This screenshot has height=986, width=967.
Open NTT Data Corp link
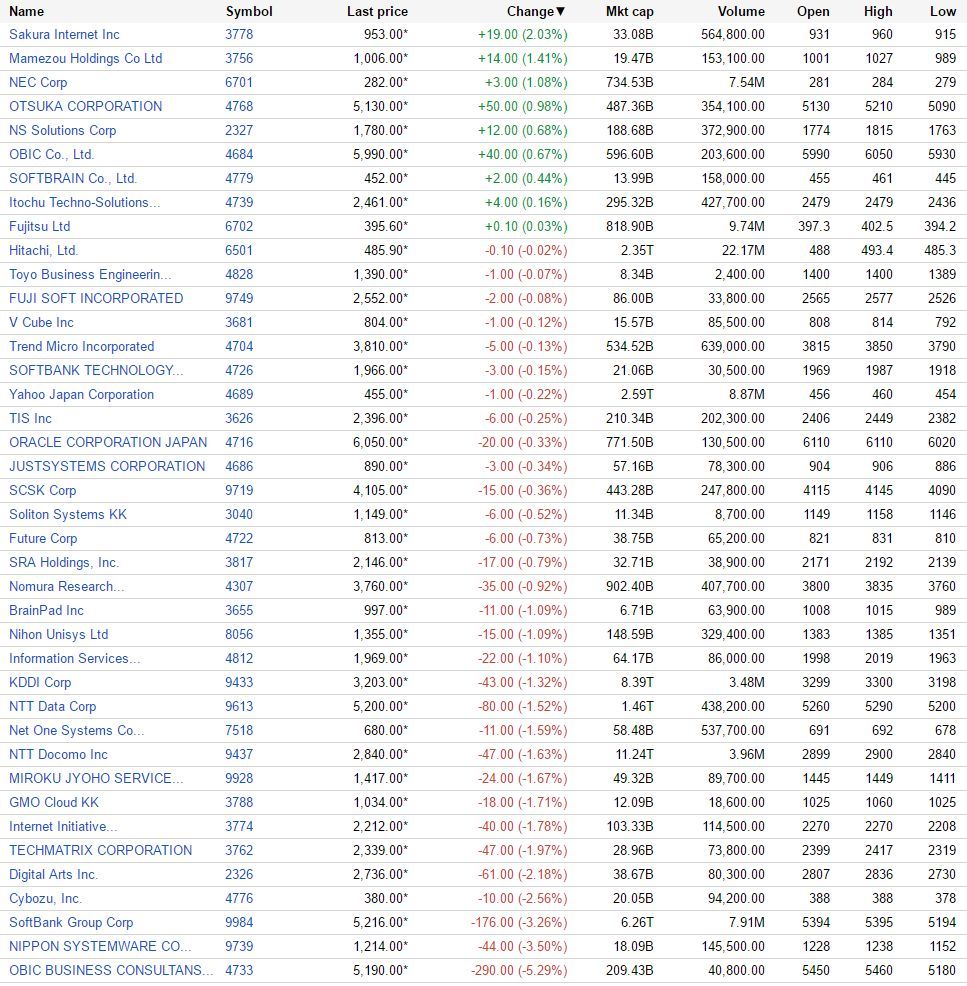click(x=52, y=706)
